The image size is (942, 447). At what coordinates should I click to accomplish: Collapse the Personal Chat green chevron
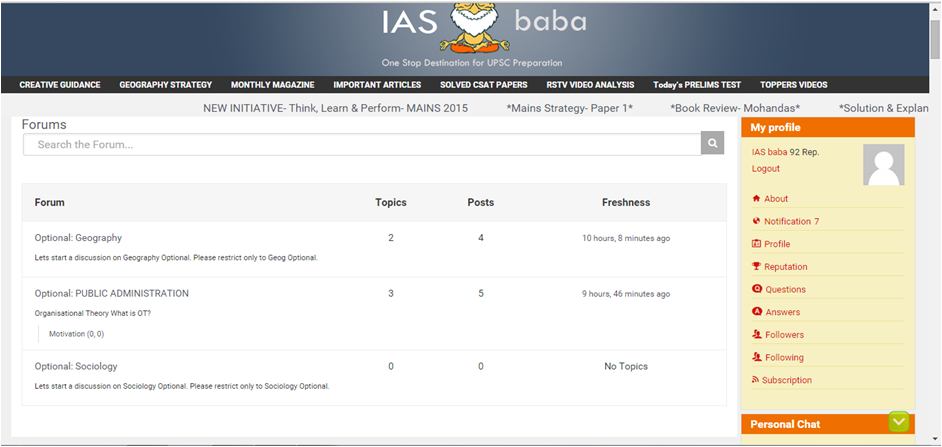click(x=899, y=422)
